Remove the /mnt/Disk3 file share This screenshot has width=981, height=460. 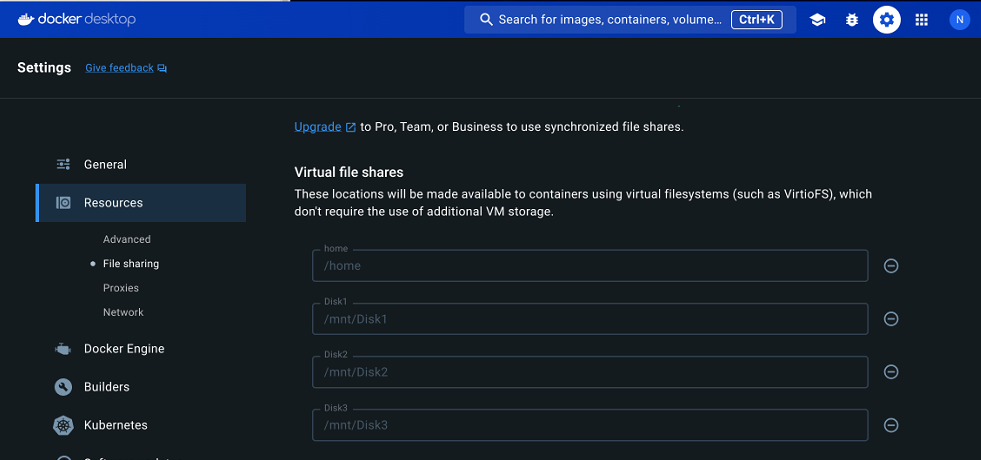tap(891, 425)
